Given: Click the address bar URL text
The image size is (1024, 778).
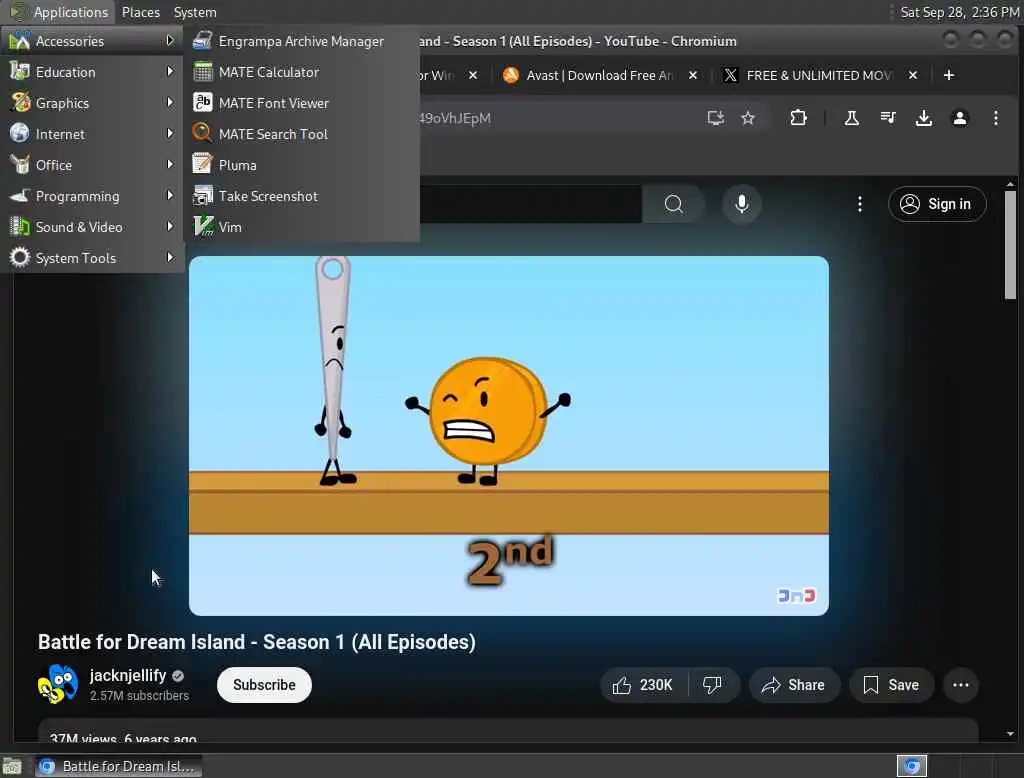Looking at the screenshot, I should pyautogui.click(x=455, y=118).
